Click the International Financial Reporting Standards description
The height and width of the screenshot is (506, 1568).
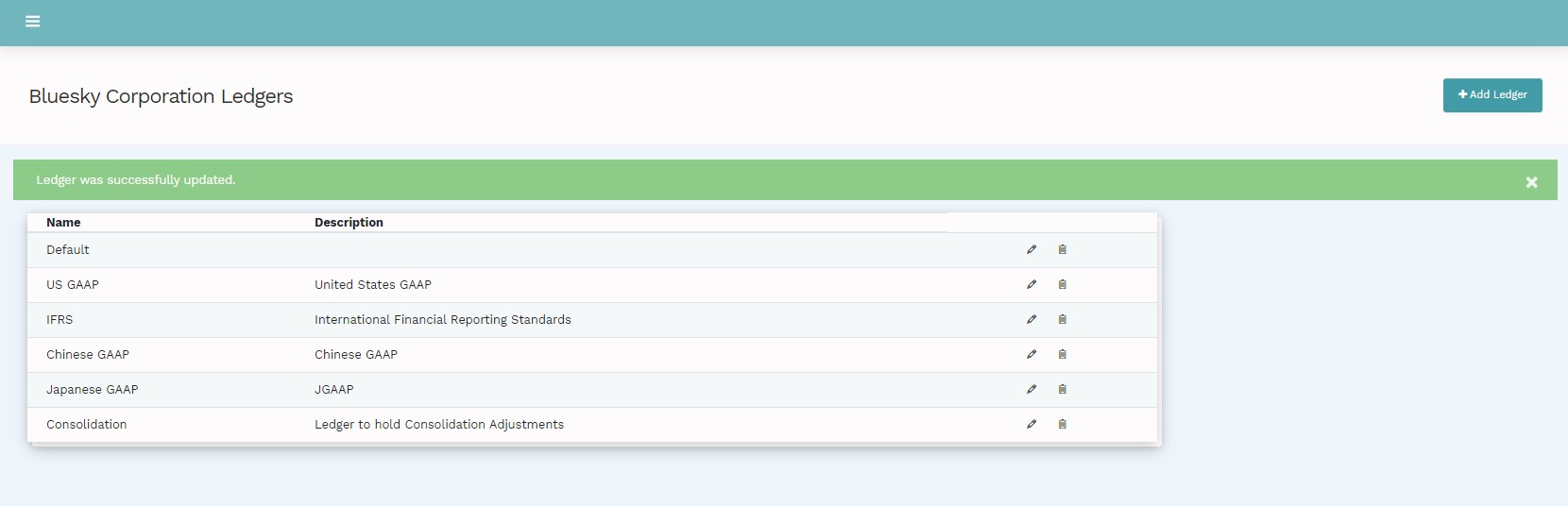point(442,320)
